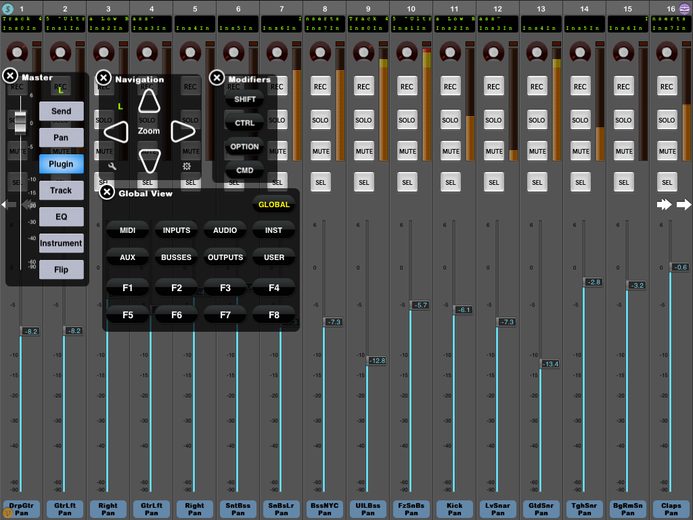Click the DrpGtr Pan track label
The image size is (693, 520).
click(21, 509)
